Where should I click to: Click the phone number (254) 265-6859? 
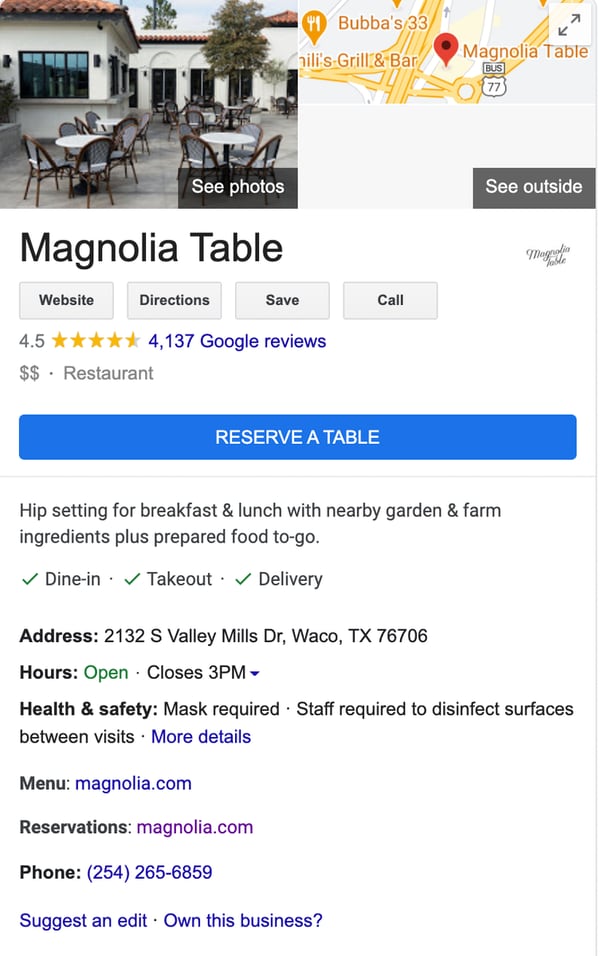click(x=149, y=872)
